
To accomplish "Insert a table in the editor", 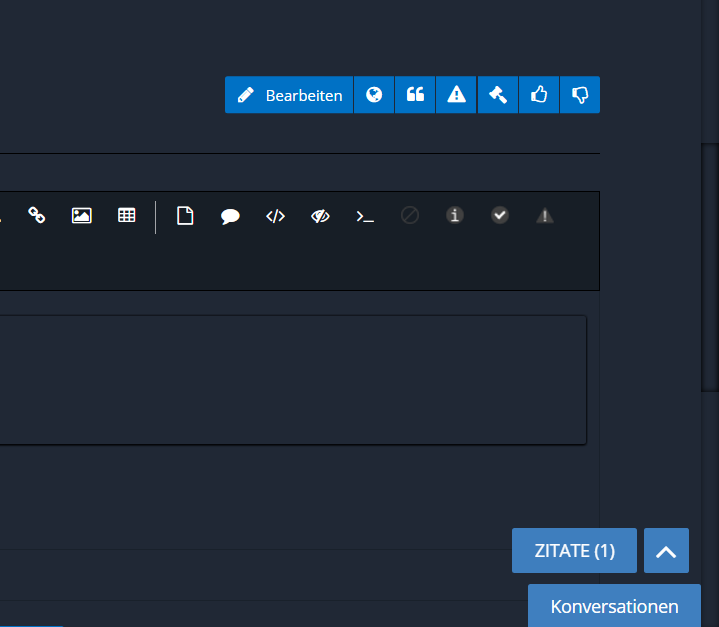I will coord(127,215).
